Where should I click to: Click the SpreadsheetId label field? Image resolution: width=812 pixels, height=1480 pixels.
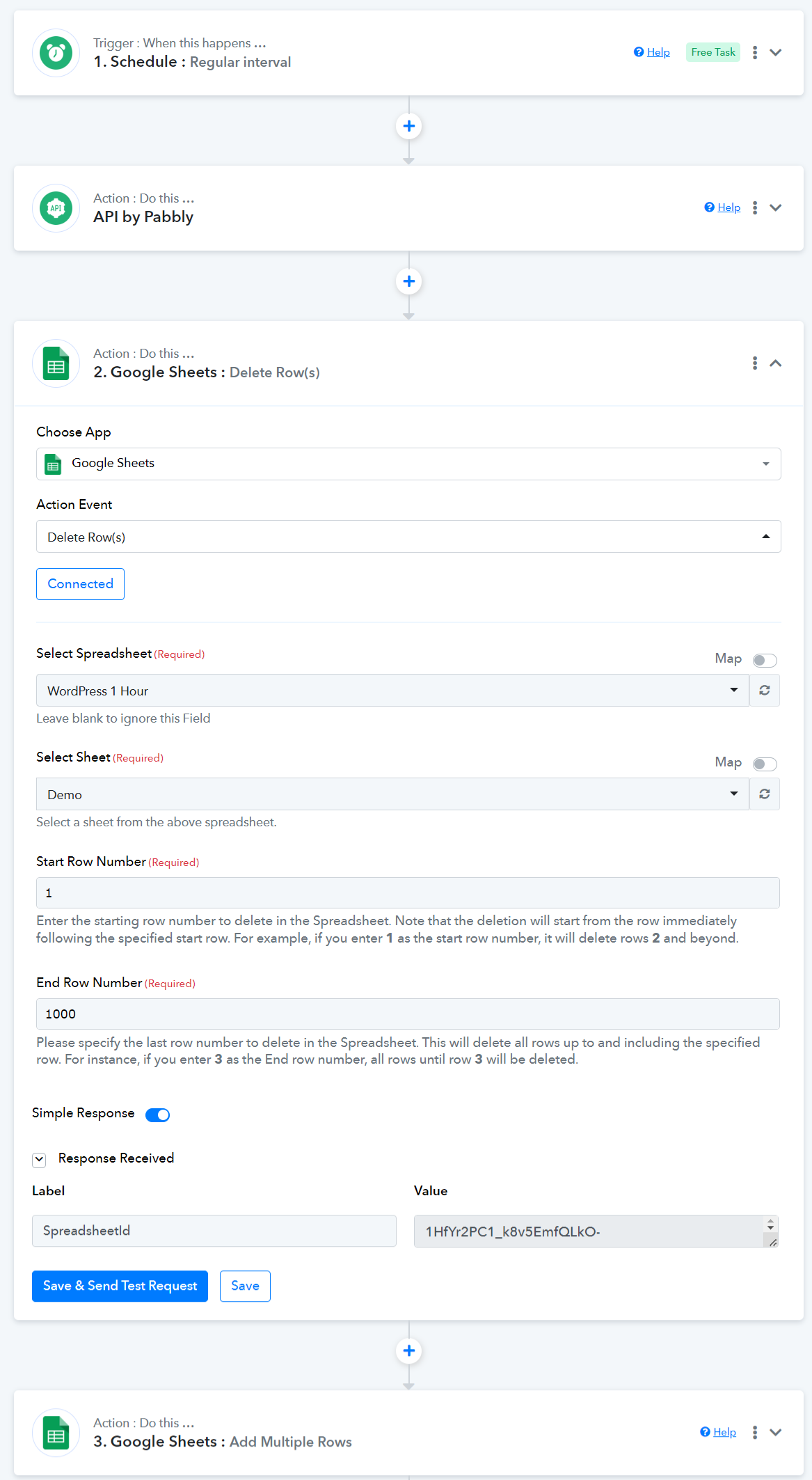pos(214,1231)
